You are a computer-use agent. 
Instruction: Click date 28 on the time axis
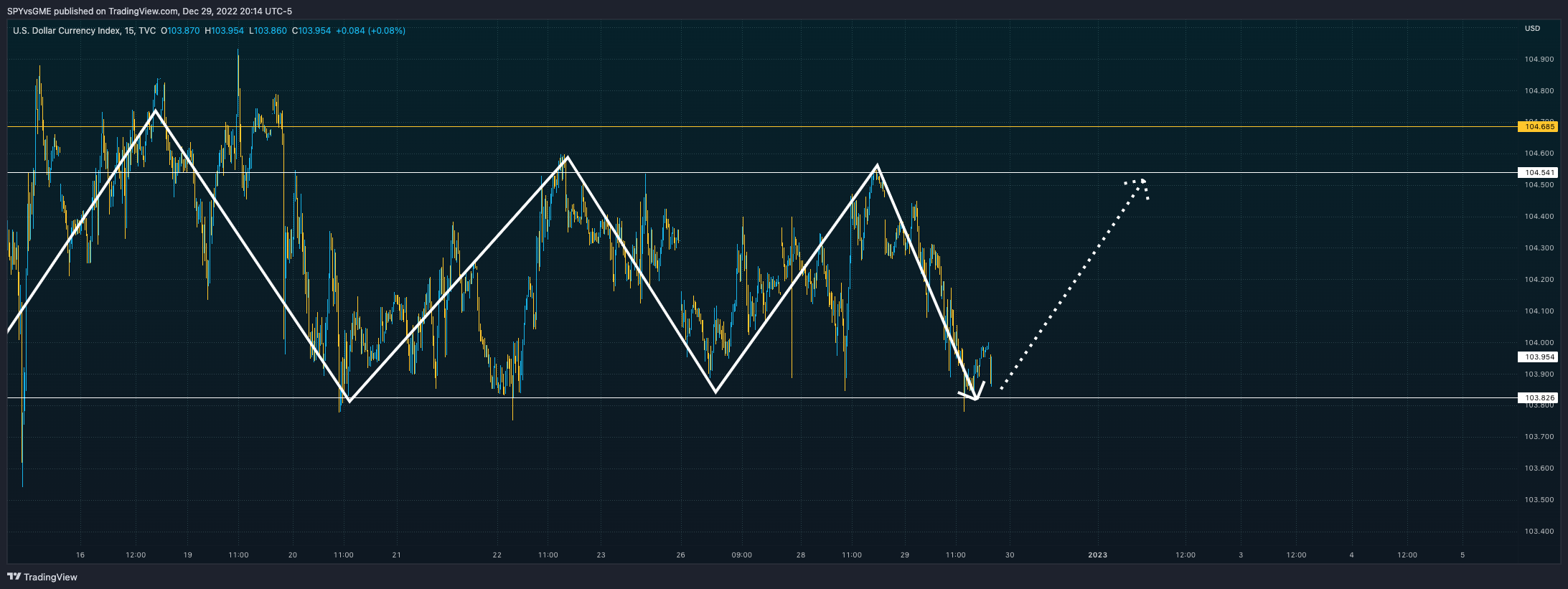click(801, 555)
